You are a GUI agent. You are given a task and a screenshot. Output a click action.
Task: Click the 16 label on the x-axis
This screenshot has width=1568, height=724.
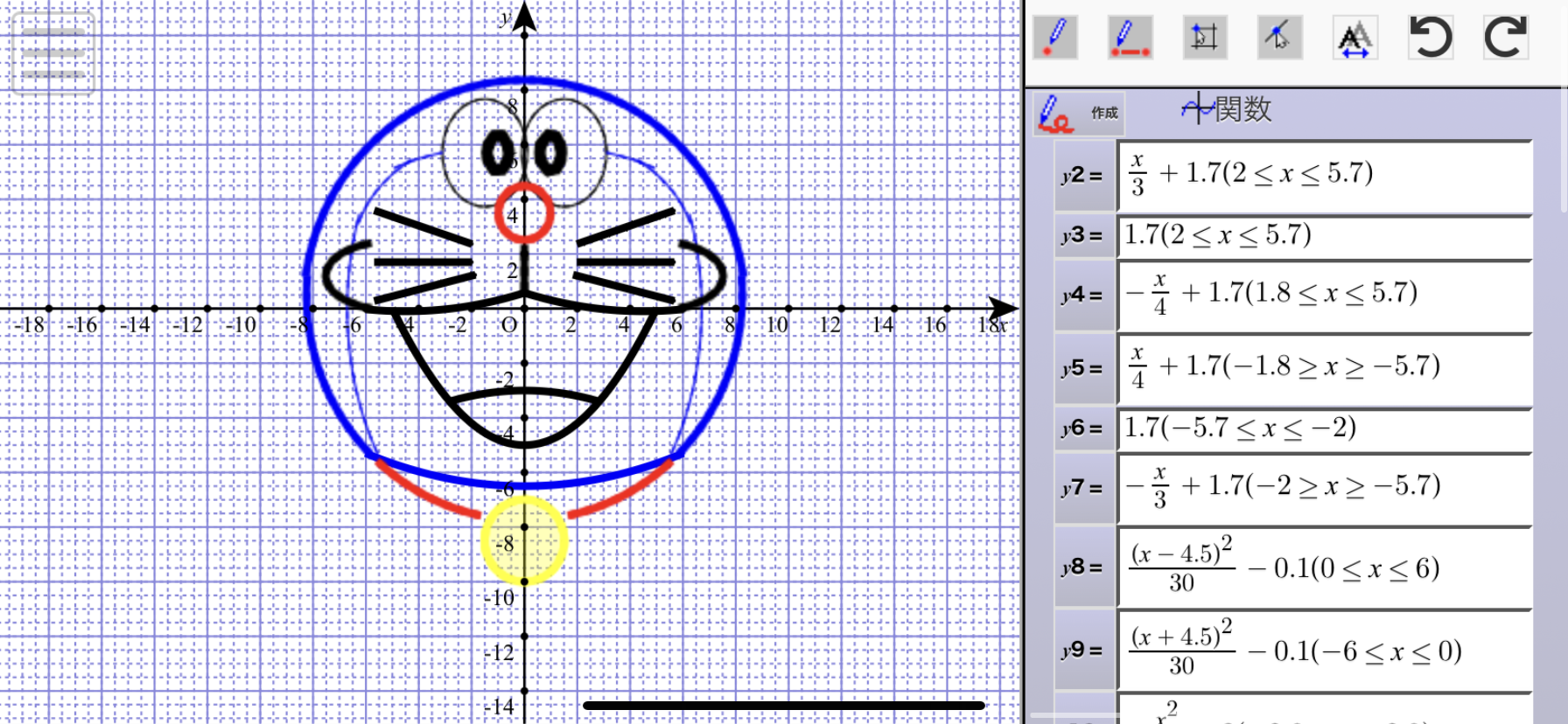click(935, 325)
